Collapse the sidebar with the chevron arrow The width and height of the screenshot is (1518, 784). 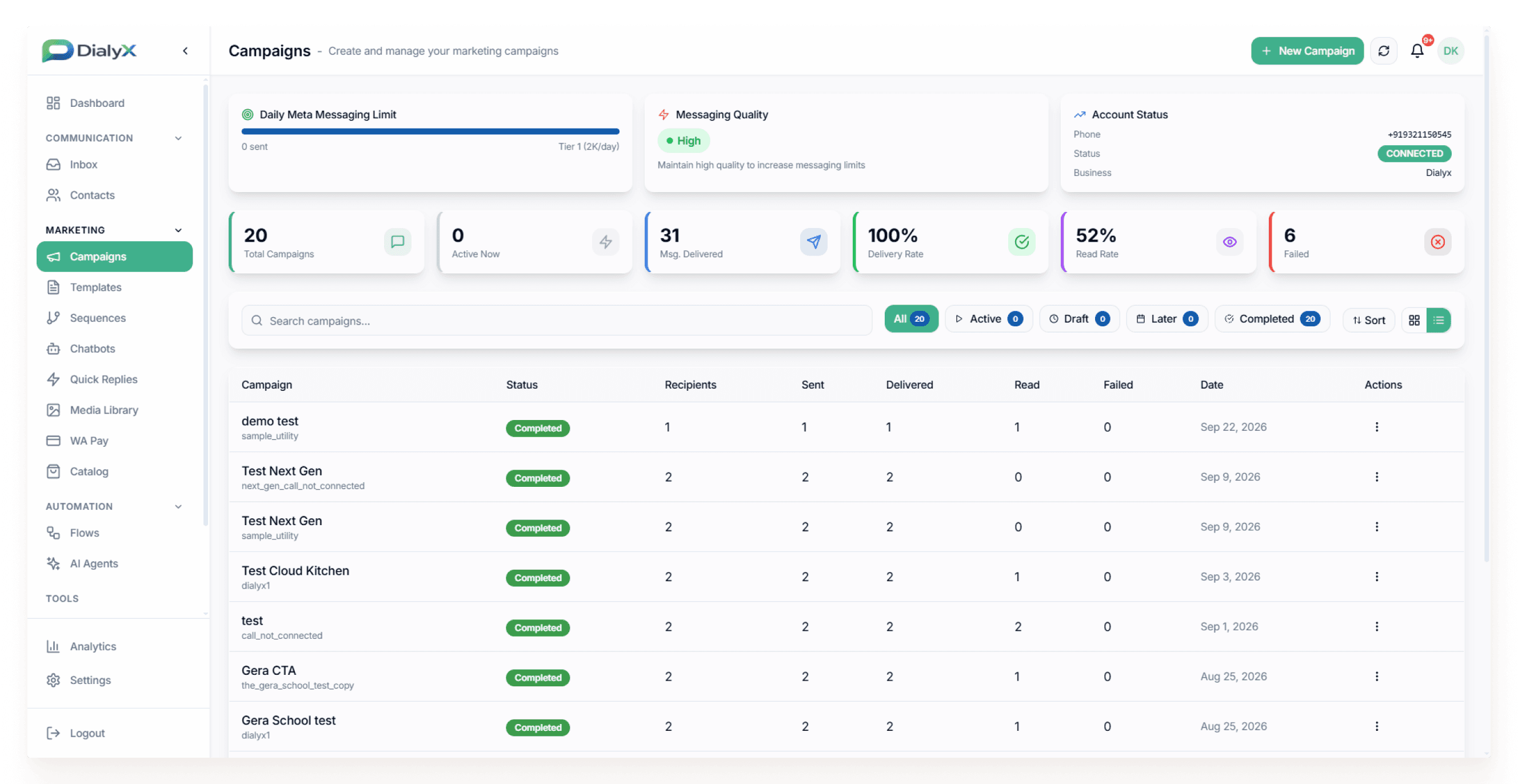(185, 51)
